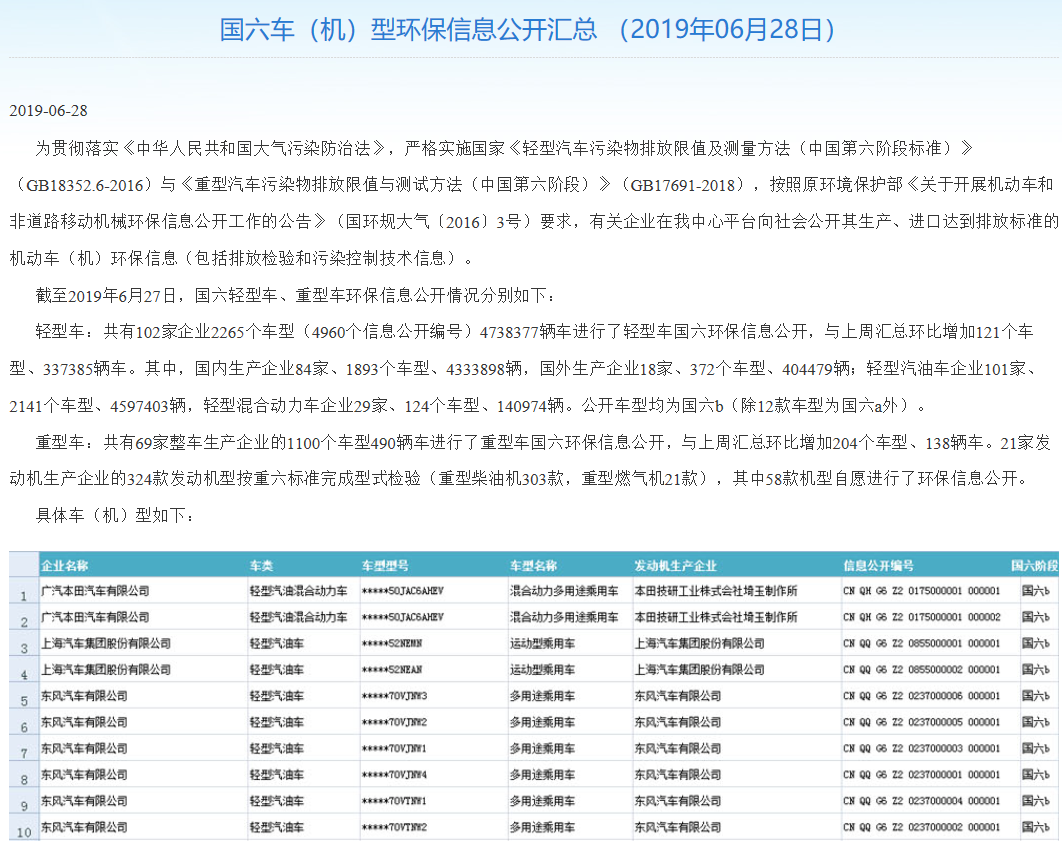Click 广汽本田汽车有限公司 in row 2
Image resolution: width=1062 pixels, height=841 pixels.
[95, 617]
